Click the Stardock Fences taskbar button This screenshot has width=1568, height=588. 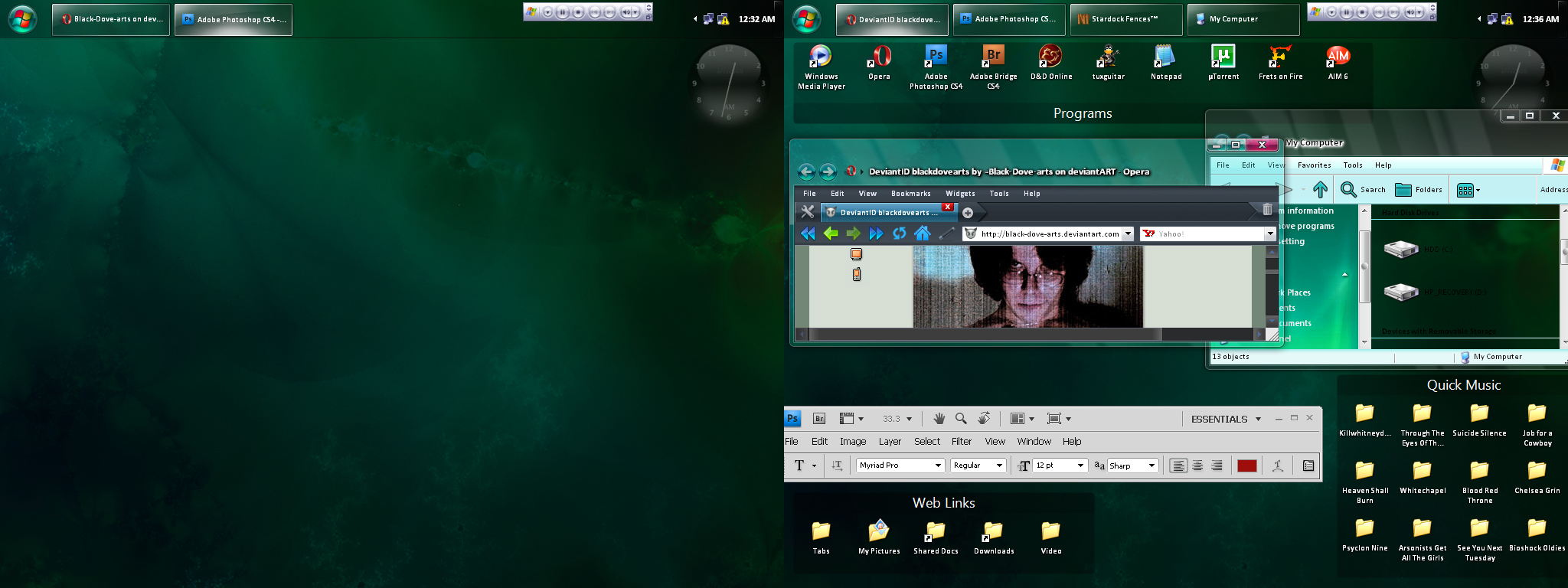(1125, 19)
